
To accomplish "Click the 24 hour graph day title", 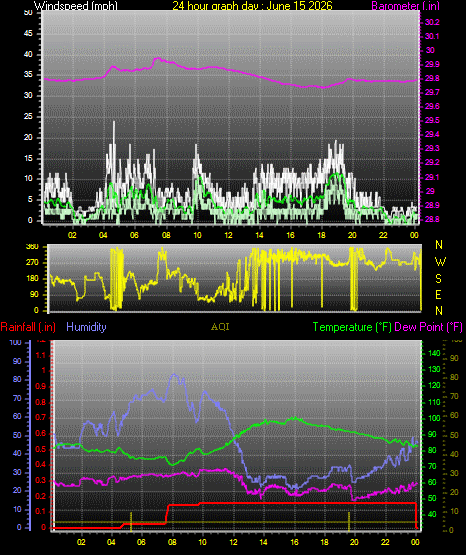I will pos(252,6).
